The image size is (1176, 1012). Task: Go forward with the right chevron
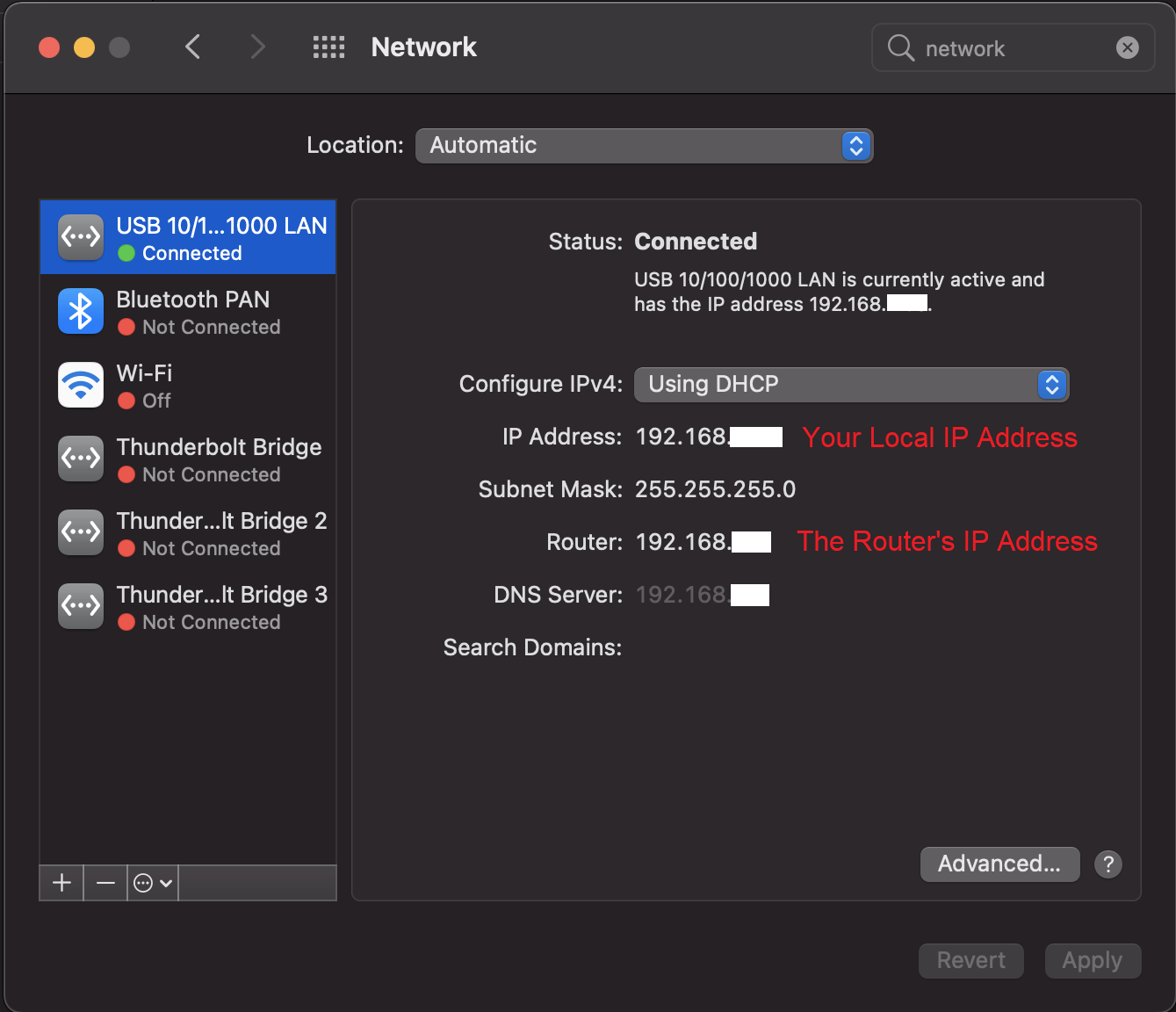pyautogui.click(x=256, y=47)
